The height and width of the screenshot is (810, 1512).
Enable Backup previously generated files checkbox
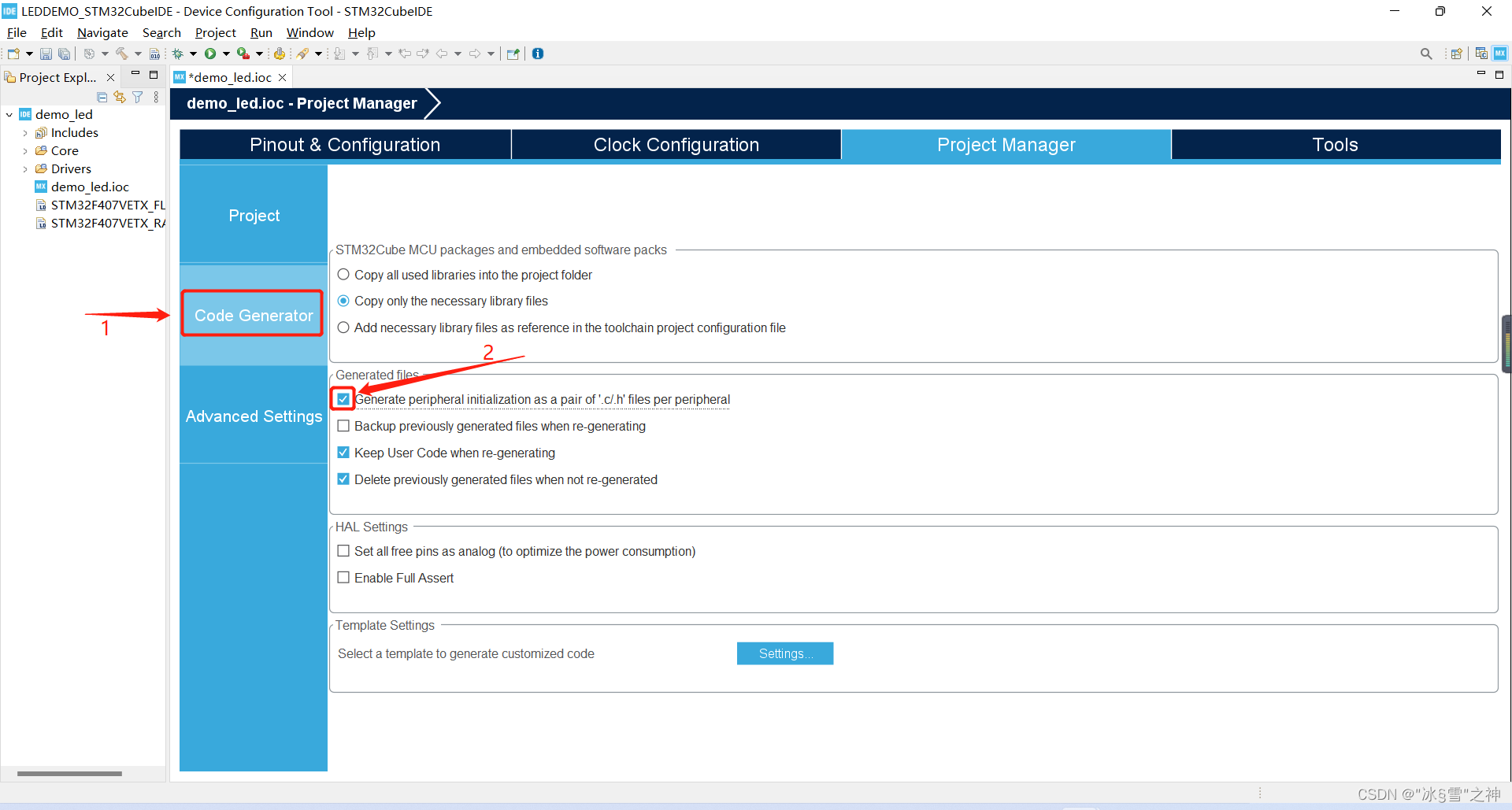click(343, 426)
